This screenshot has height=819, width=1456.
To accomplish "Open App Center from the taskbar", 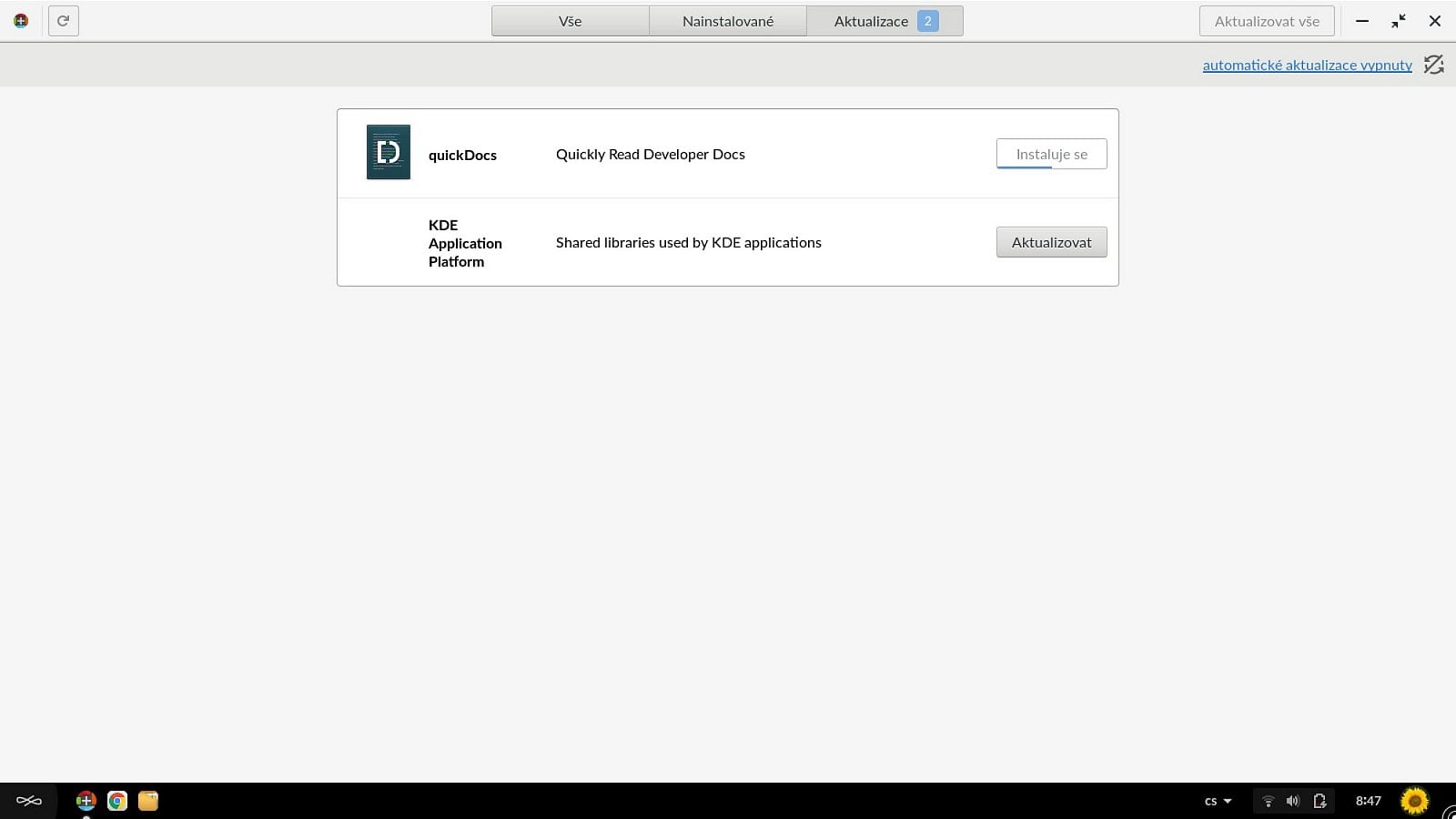I will (86, 801).
